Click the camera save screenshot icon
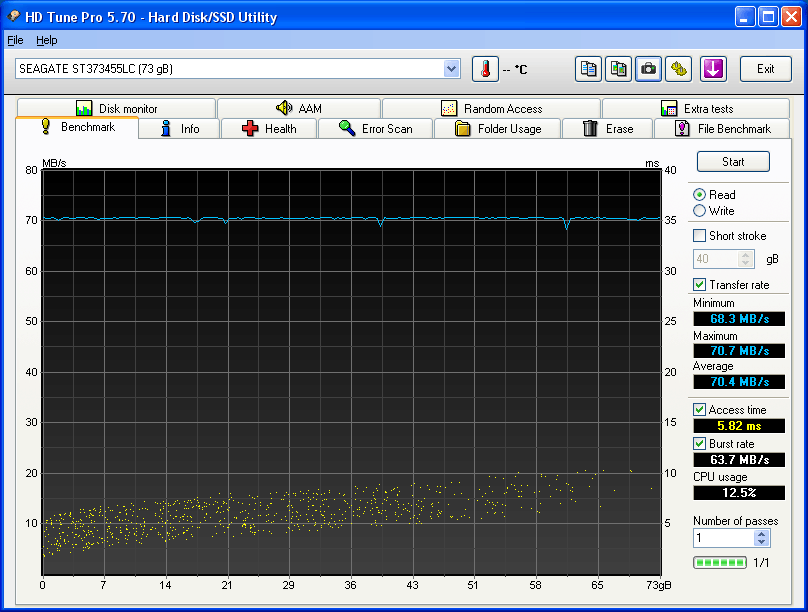 pyautogui.click(x=649, y=69)
